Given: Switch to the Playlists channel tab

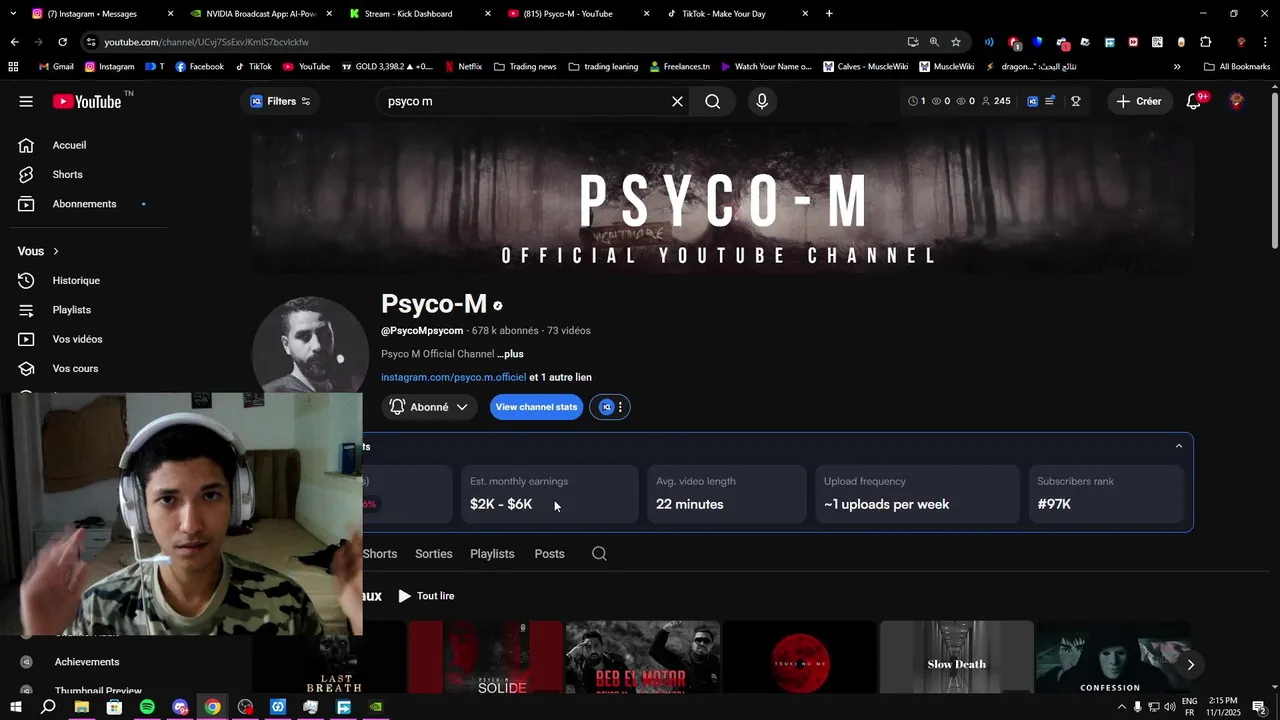Looking at the screenshot, I should coord(492,554).
